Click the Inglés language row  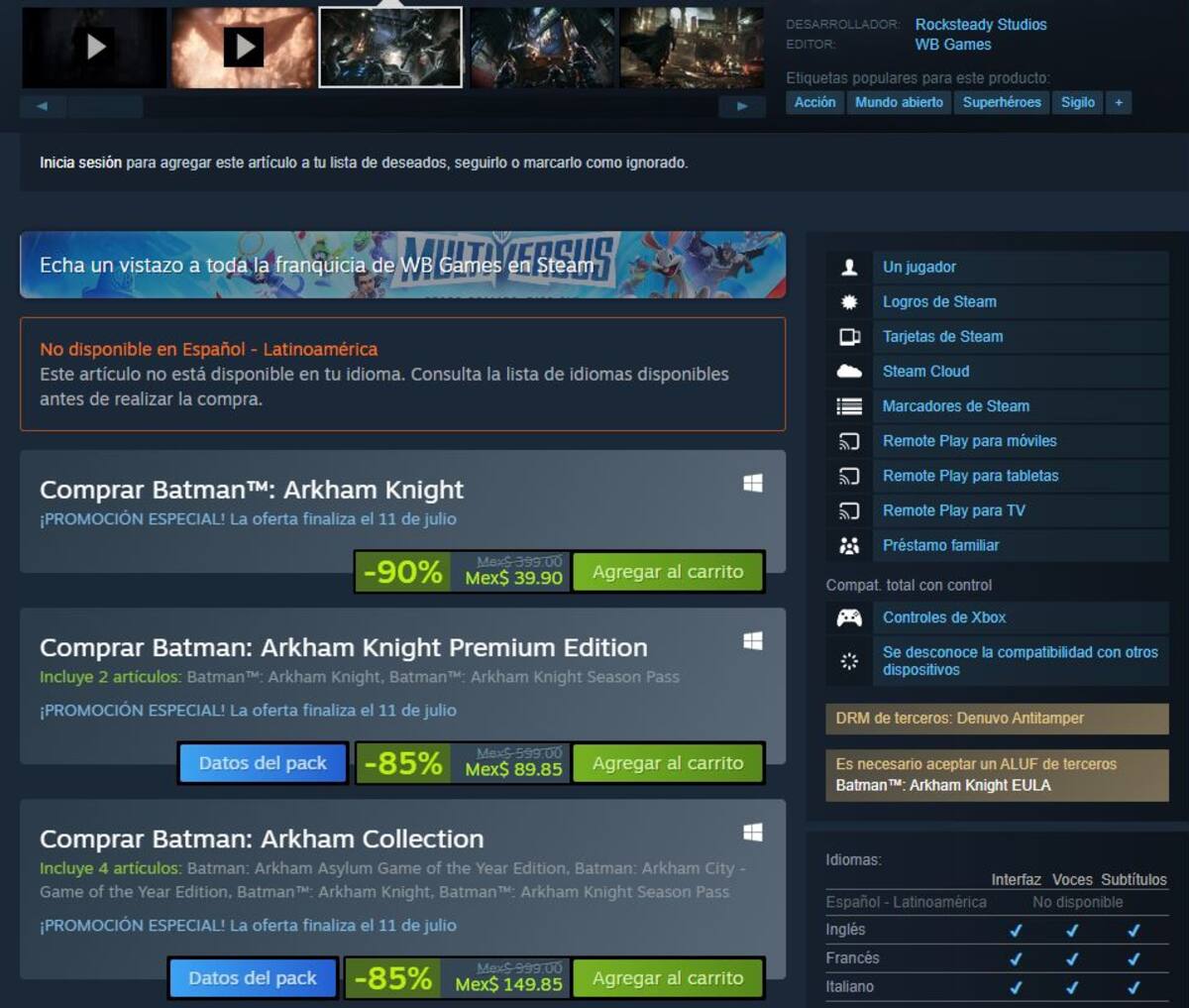coord(997,930)
